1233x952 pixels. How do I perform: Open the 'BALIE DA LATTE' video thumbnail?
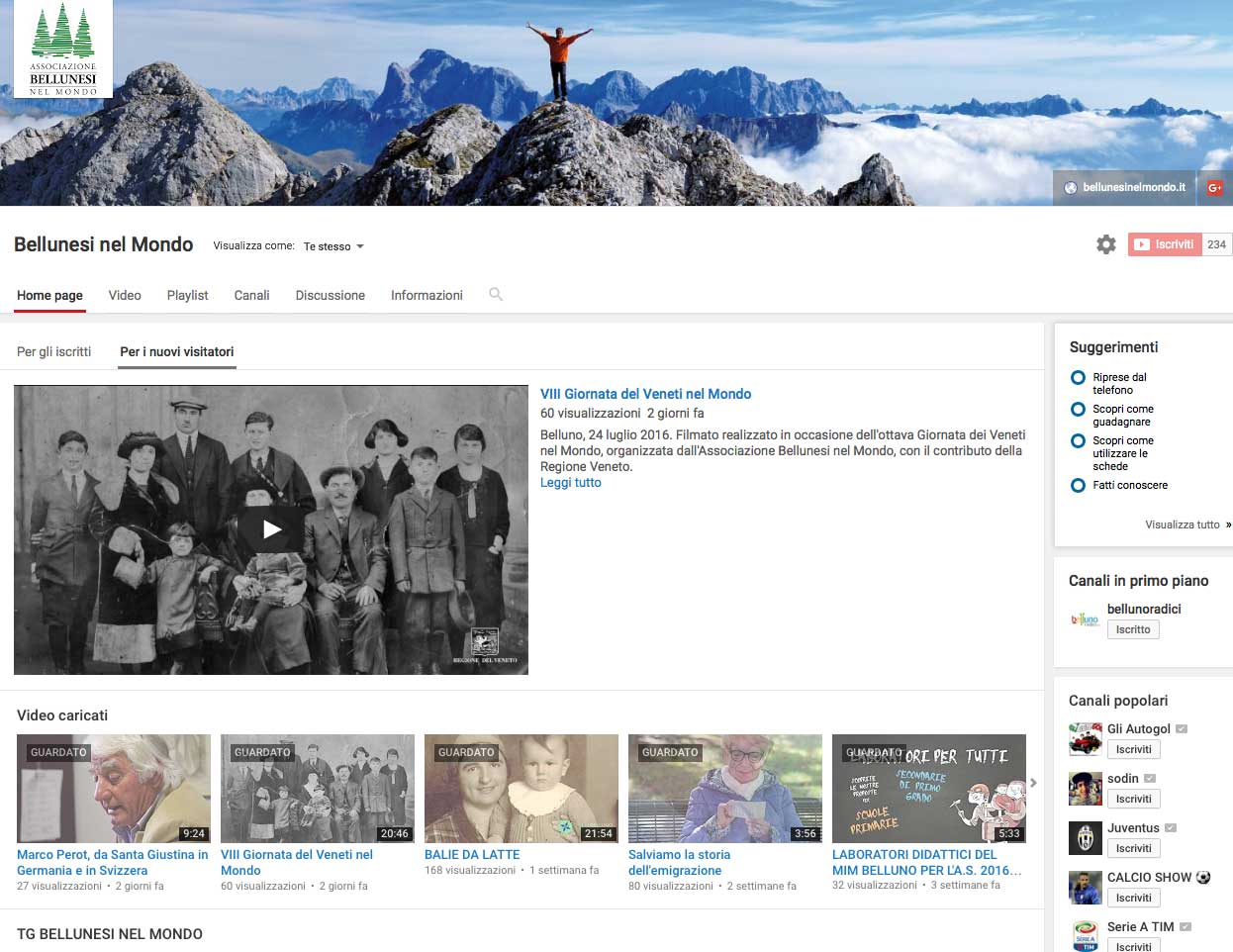[522, 789]
